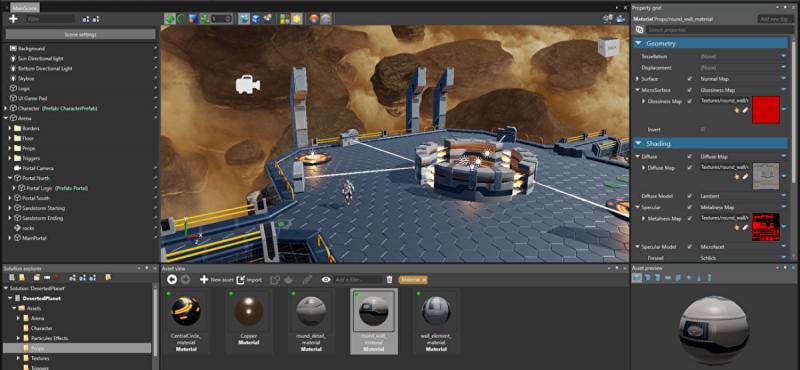800x370 pixels.
Task: Click the Import button
Action: [249, 280]
